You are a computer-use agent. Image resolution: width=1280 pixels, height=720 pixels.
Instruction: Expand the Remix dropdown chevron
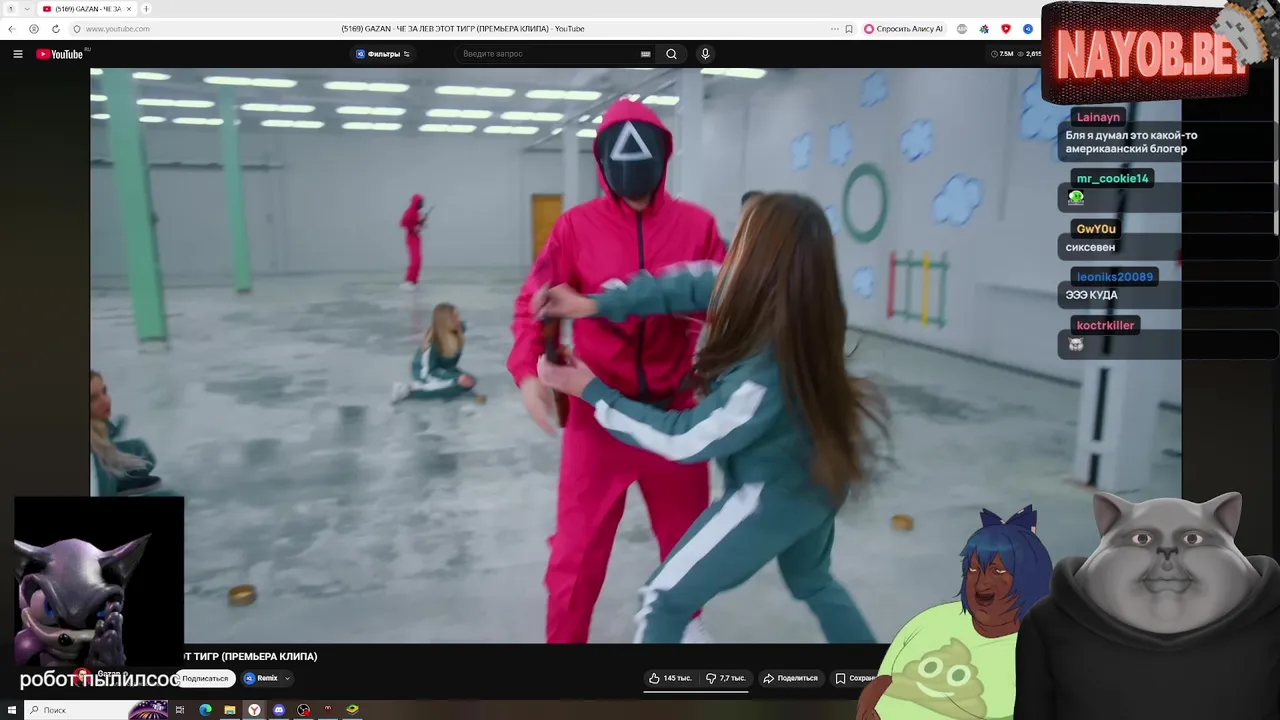coord(287,678)
